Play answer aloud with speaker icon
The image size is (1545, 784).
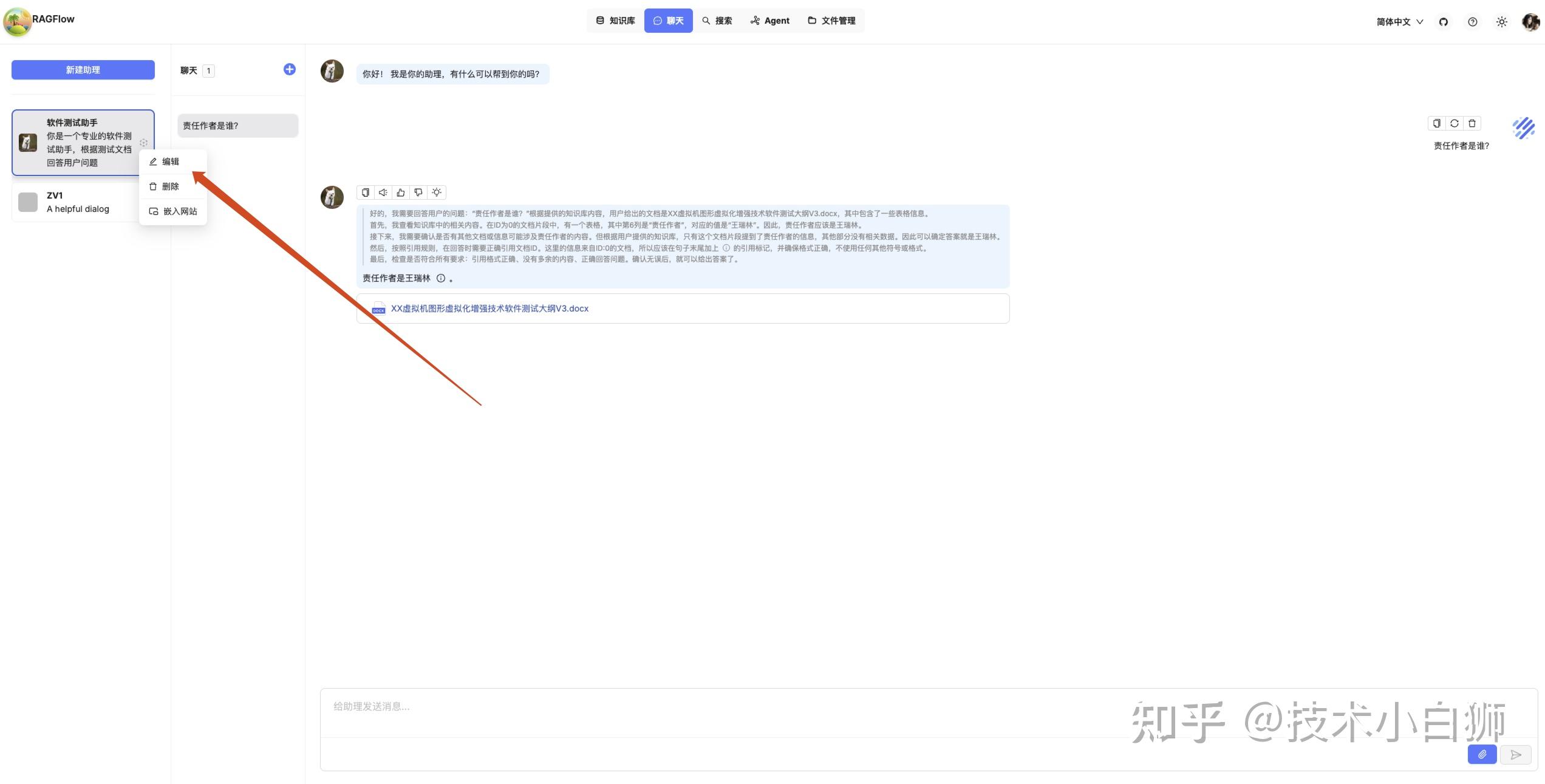point(383,193)
